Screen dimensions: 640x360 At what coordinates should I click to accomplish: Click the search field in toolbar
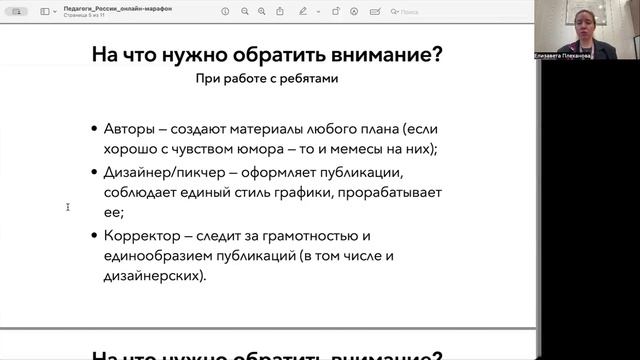coord(405,12)
